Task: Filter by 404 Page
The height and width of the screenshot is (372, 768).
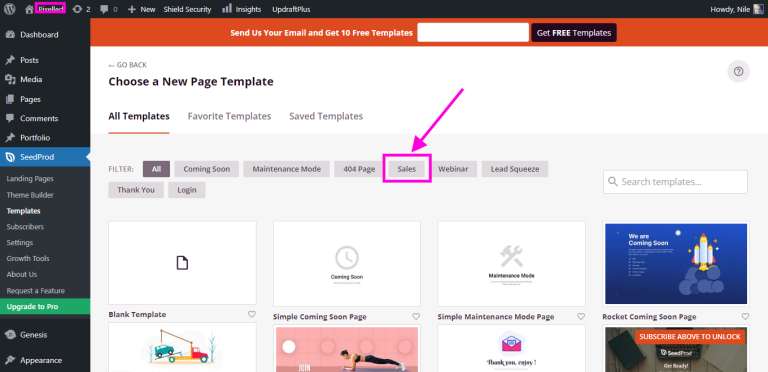Action: pyautogui.click(x=359, y=169)
